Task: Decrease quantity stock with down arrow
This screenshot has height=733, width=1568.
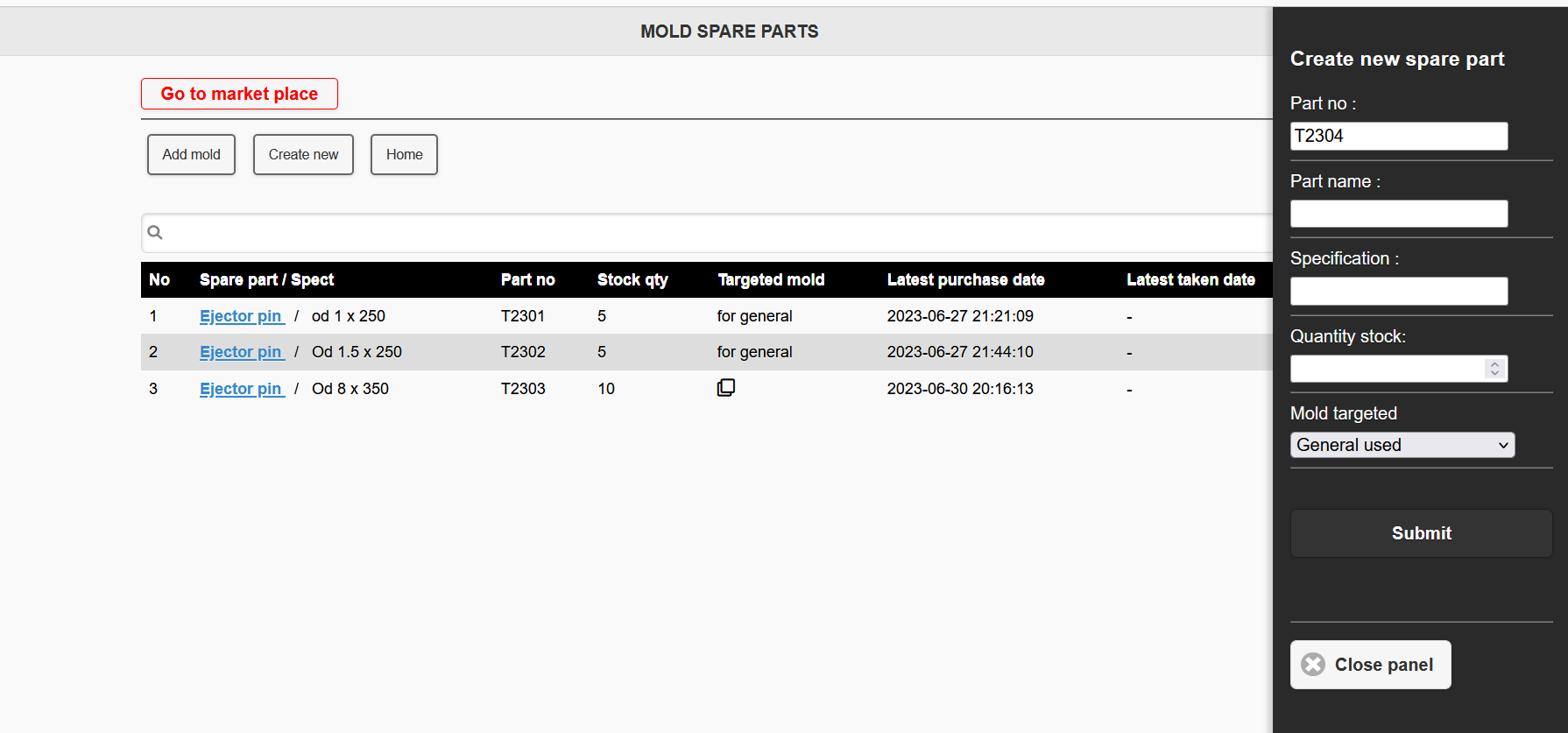Action: pos(1495,374)
